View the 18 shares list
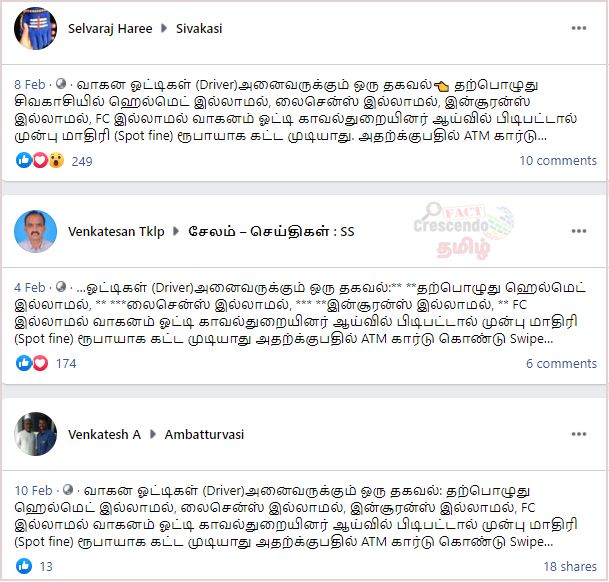The image size is (609, 582). tap(570, 566)
